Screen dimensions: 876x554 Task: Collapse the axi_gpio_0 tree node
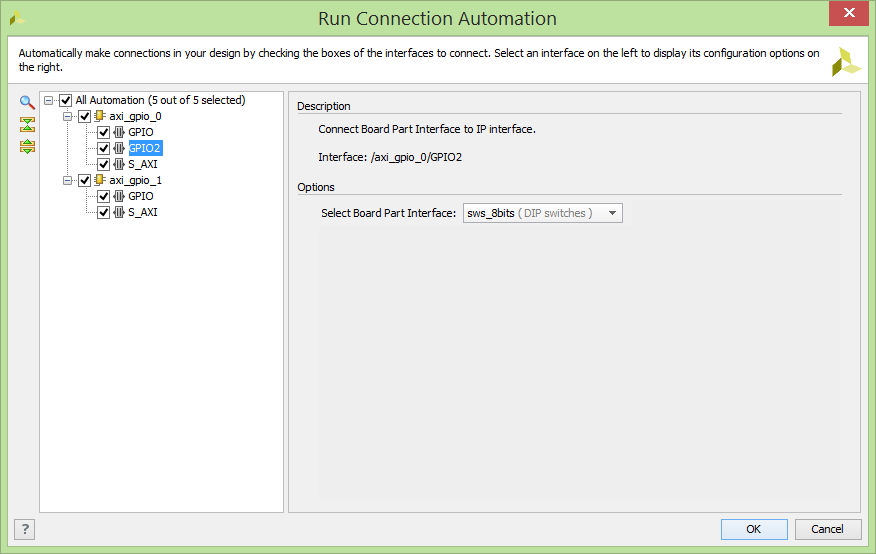click(x=68, y=116)
